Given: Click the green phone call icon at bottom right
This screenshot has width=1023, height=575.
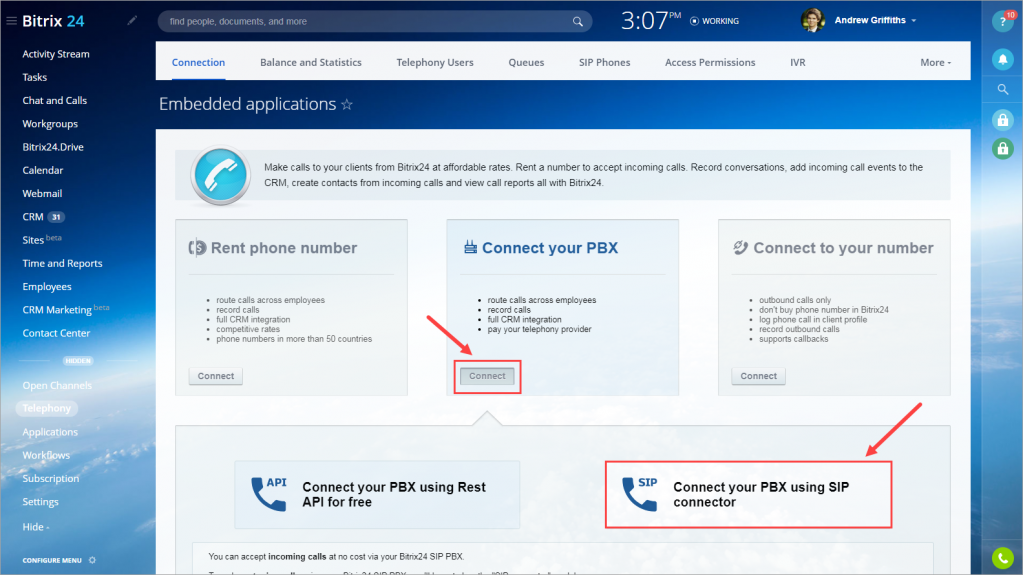Looking at the screenshot, I should pos(1003,558).
